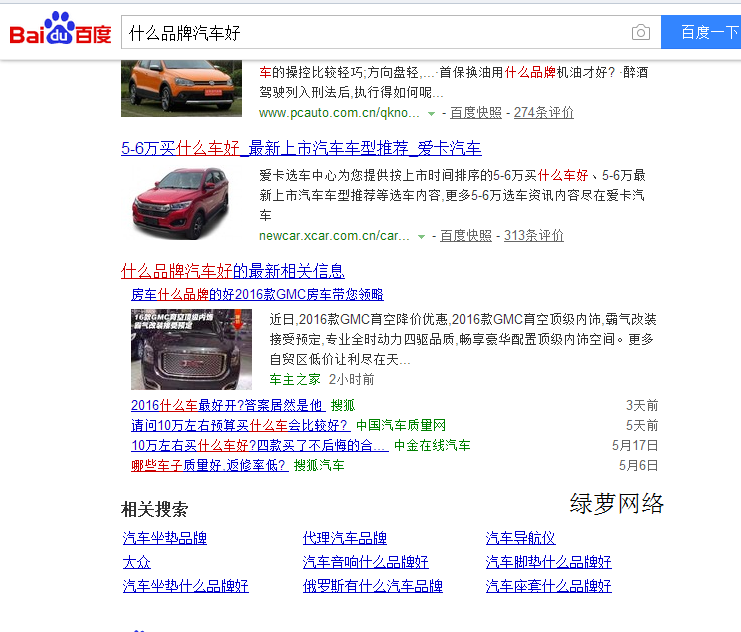Click the 相关搜索 section heading
The image size is (741, 632).
(x=155, y=509)
